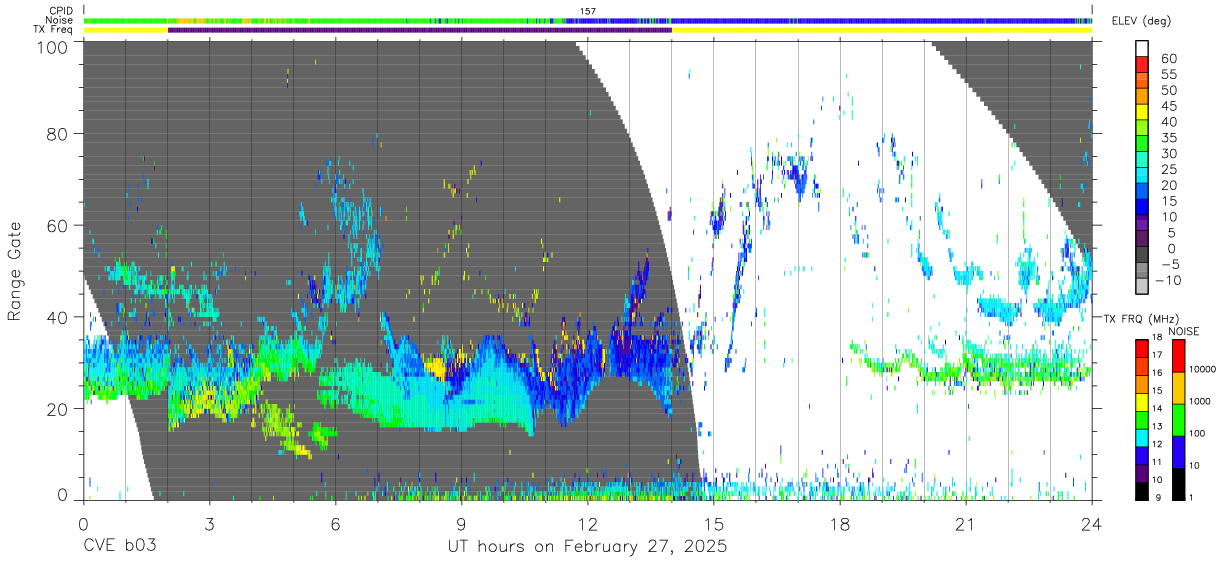Image resolution: width=1228 pixels, height=567 pixels.
Task: Click the 80 tick on Range Gate axis
Action: pos(59,134)
